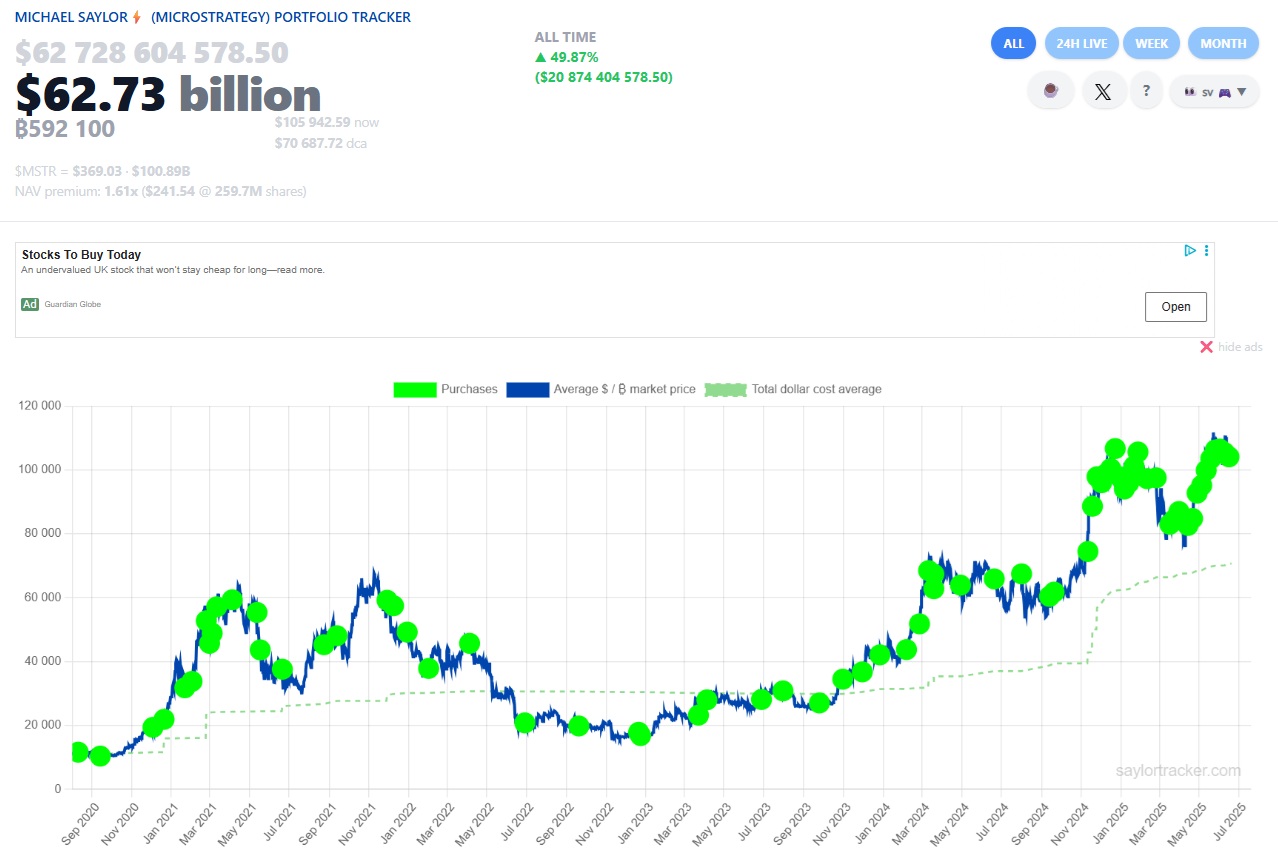The height and width of the screenshot is (861, 1278).
Task: Toggle the blue Average market price swatch
Action: [x=528, y=389]
